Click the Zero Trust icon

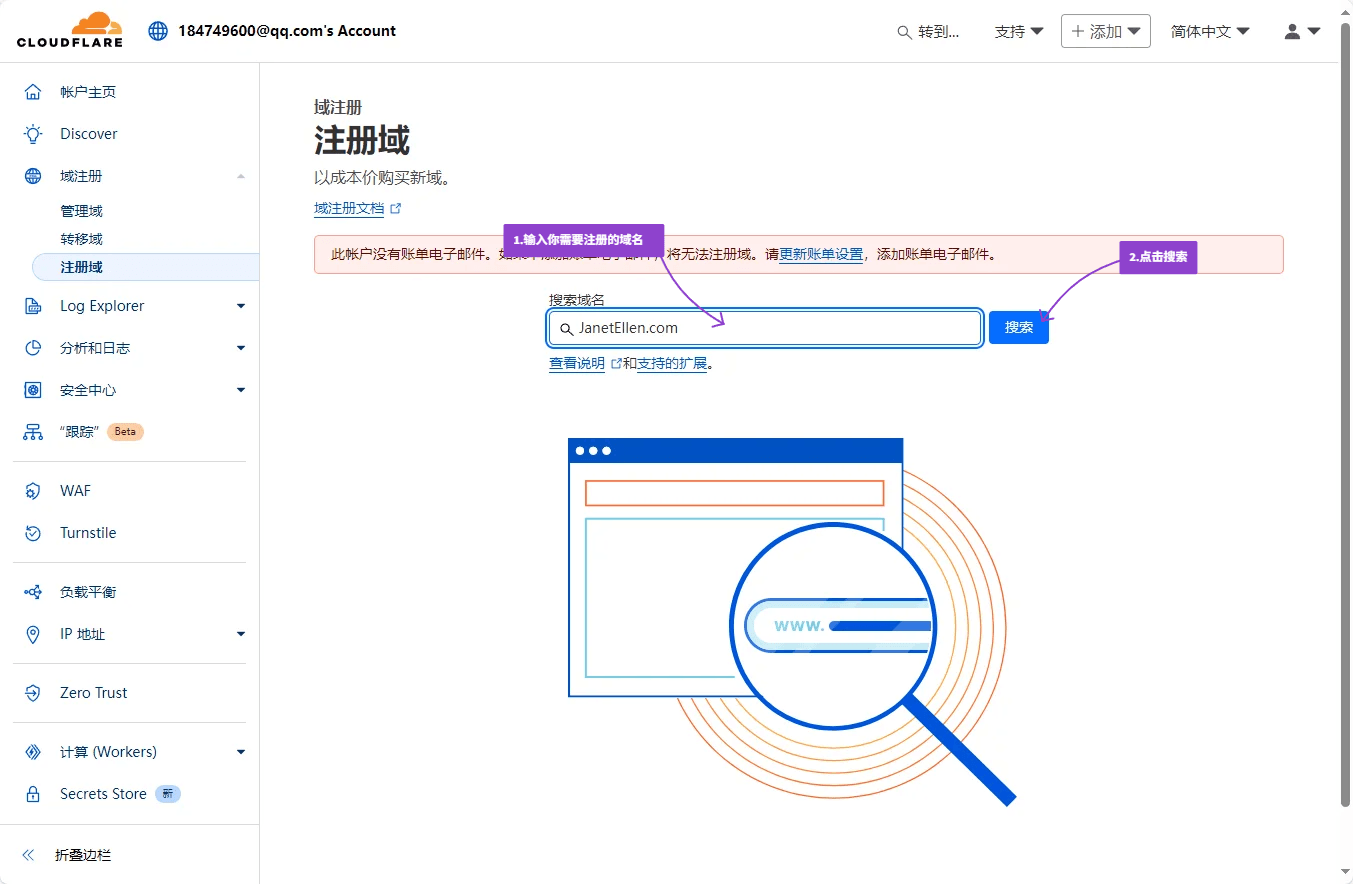pyautogui.click(x=33, y=693)
